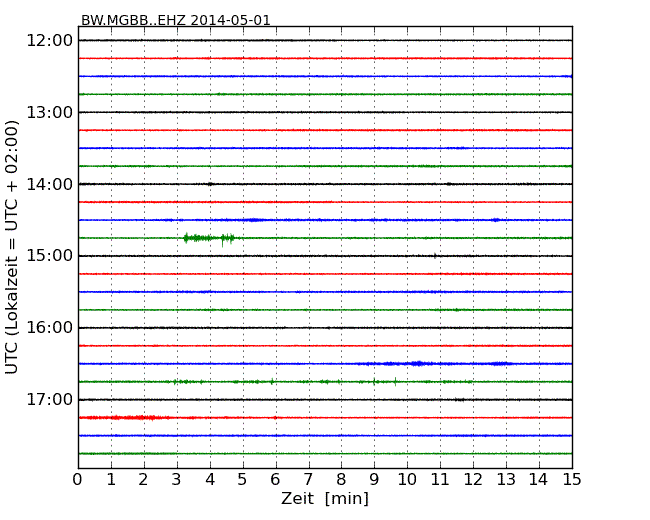Click the x-axis tick label 6
The height and width of the screenshot is (520, 650).
(x=275, y=480)
